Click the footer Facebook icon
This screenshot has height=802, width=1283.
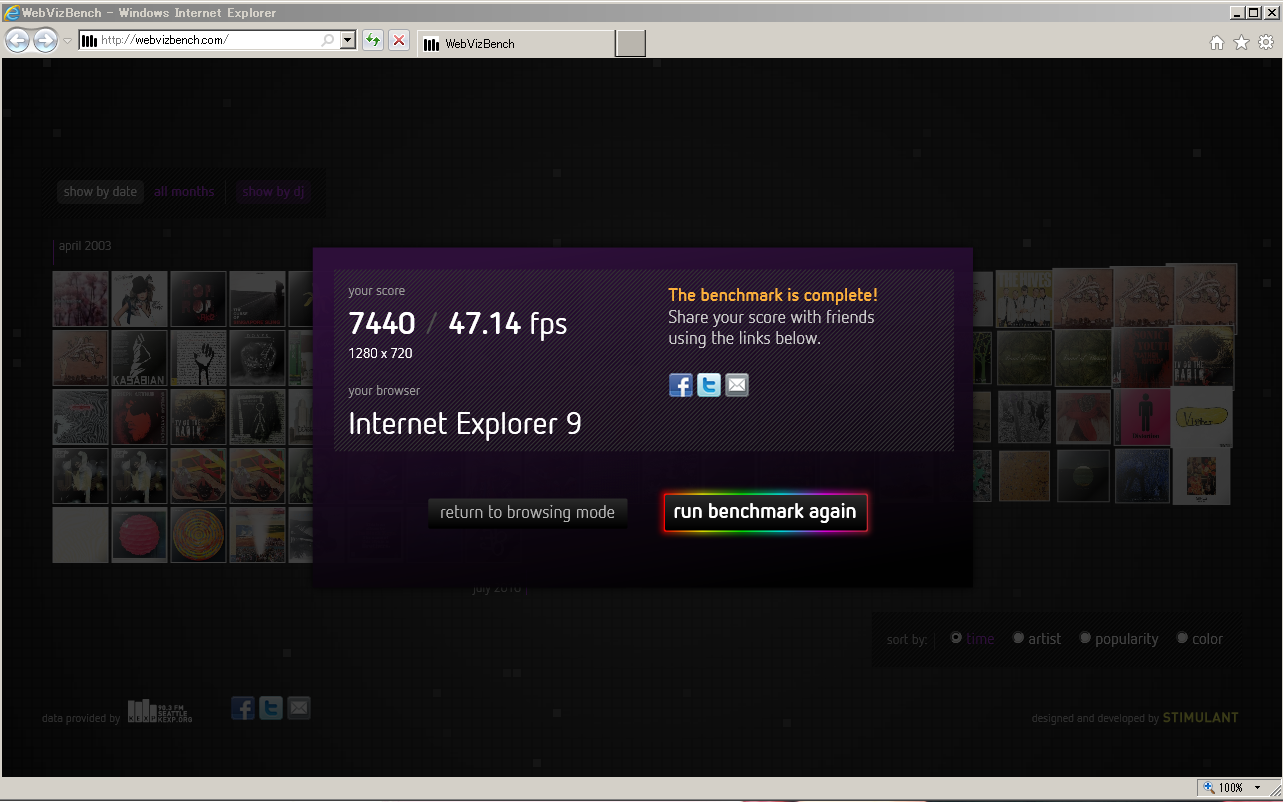[x=243, y=708]
